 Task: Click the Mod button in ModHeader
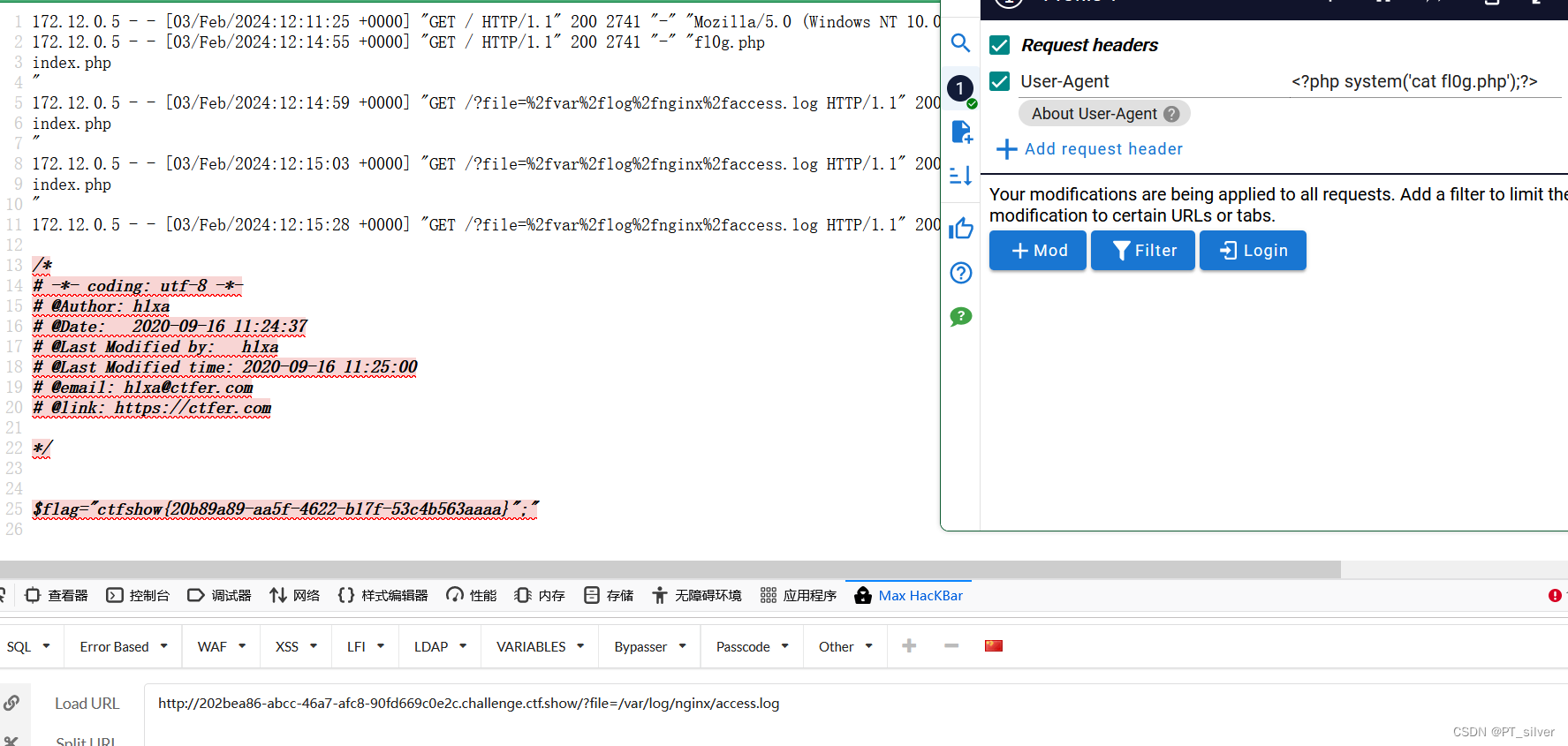point(1038,251)
